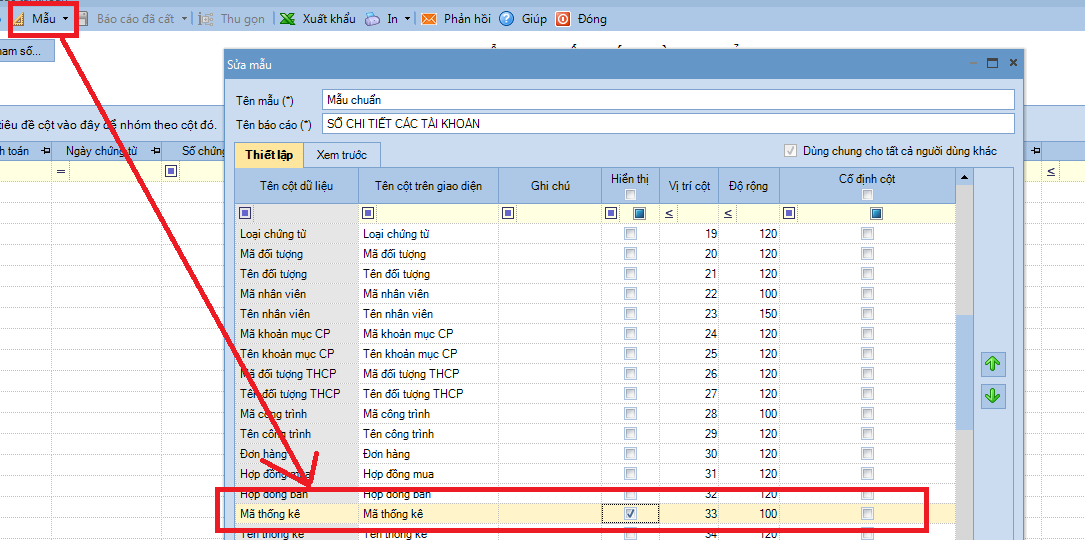Toggle Dùng chung cho tất cả người dùng checkbox
This screenshot has width=1085, height=540.
[790, 150]
